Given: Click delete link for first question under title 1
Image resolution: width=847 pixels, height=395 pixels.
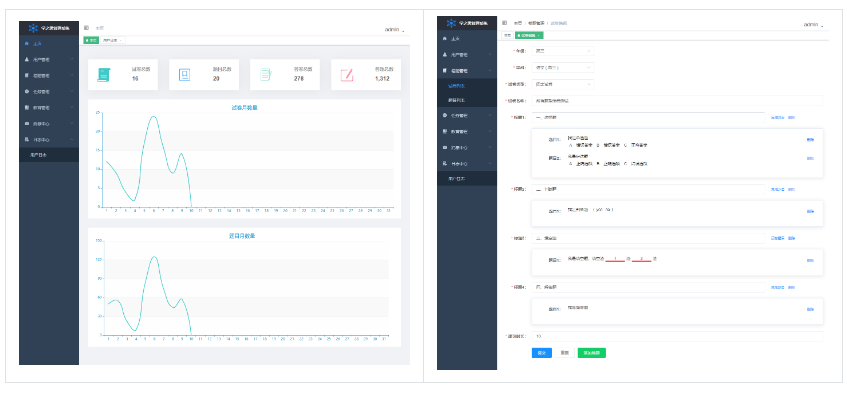Looking at the screenshot, I should pyautogui.click(x=810, y=140).
